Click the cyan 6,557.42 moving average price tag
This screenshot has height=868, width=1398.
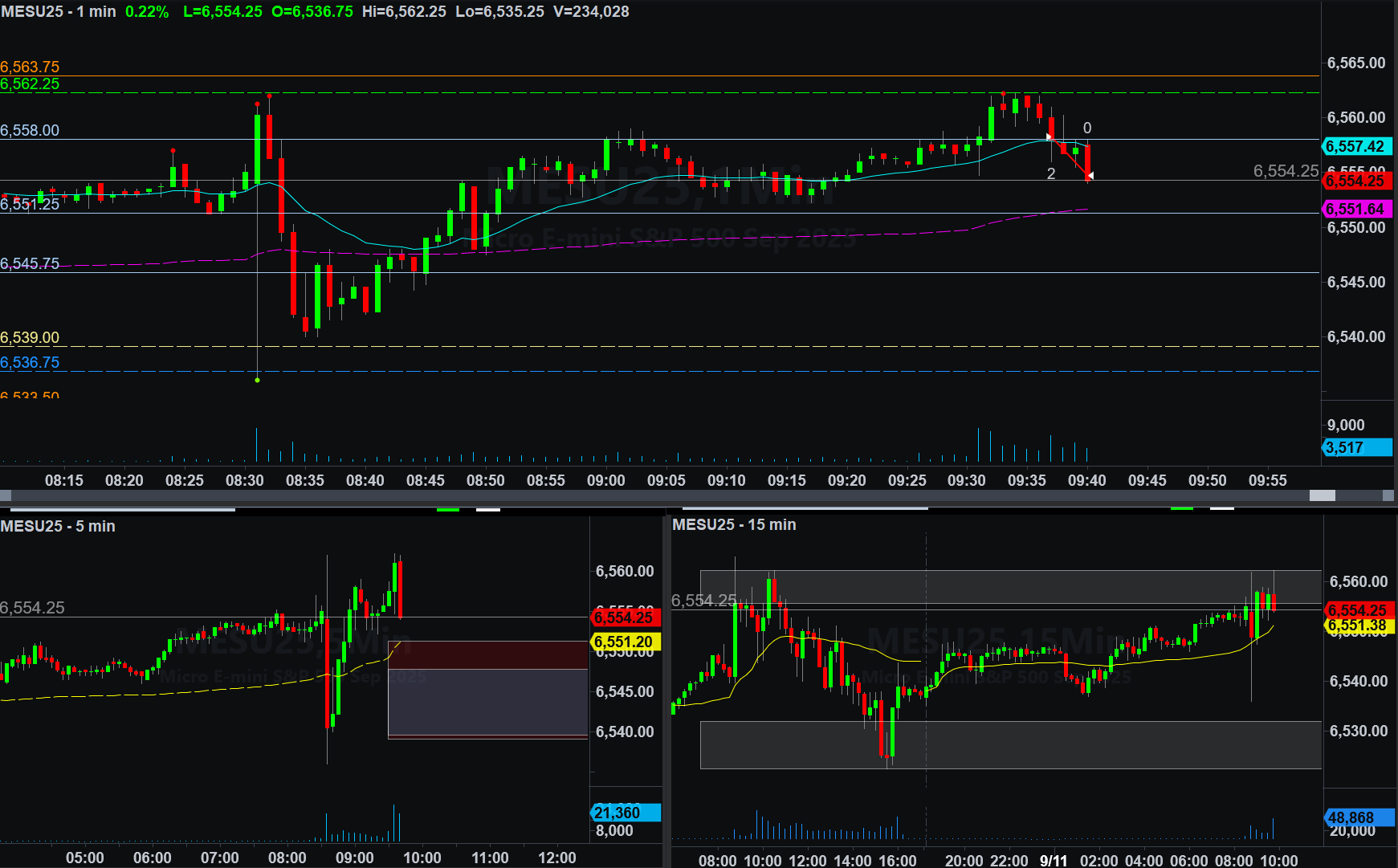(x=1355, y=146)
